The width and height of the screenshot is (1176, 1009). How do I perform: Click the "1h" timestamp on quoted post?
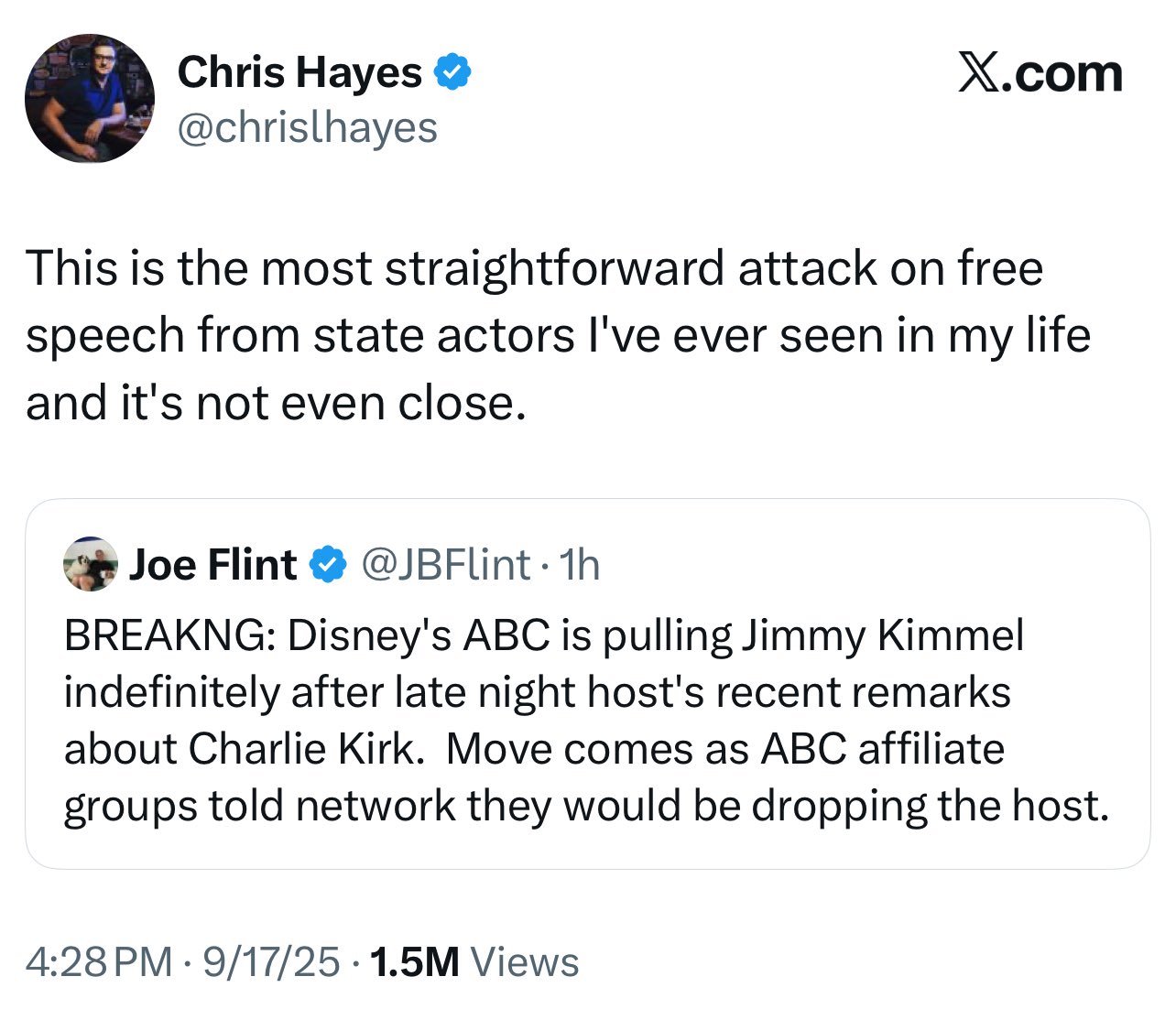[579, 564]
